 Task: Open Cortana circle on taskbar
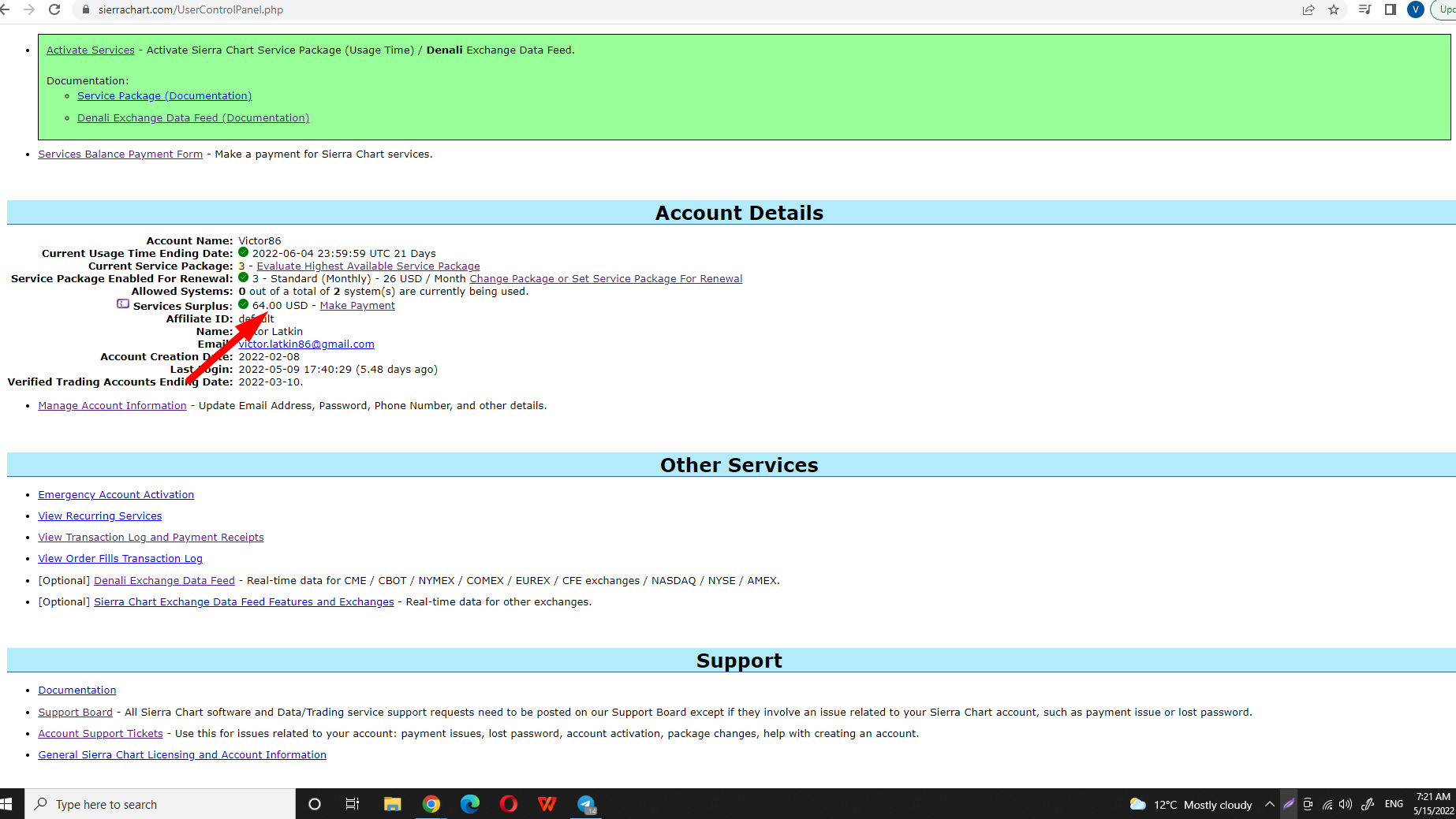click(315, 804)
